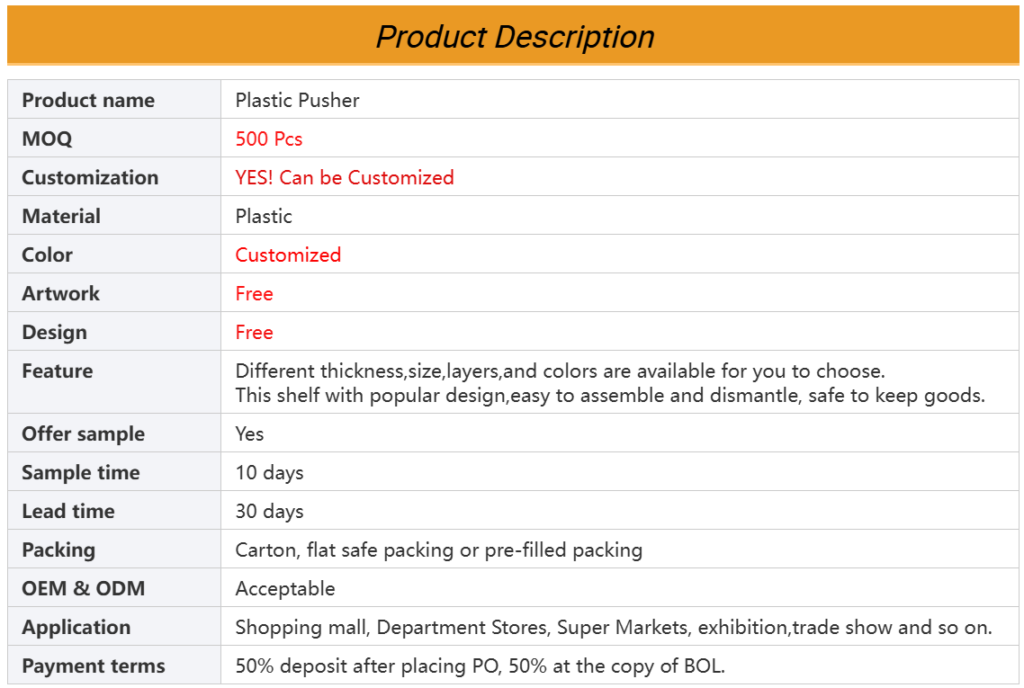Click the Offer sample row label
Screen dimensions: 1024x688
[83, 433]
